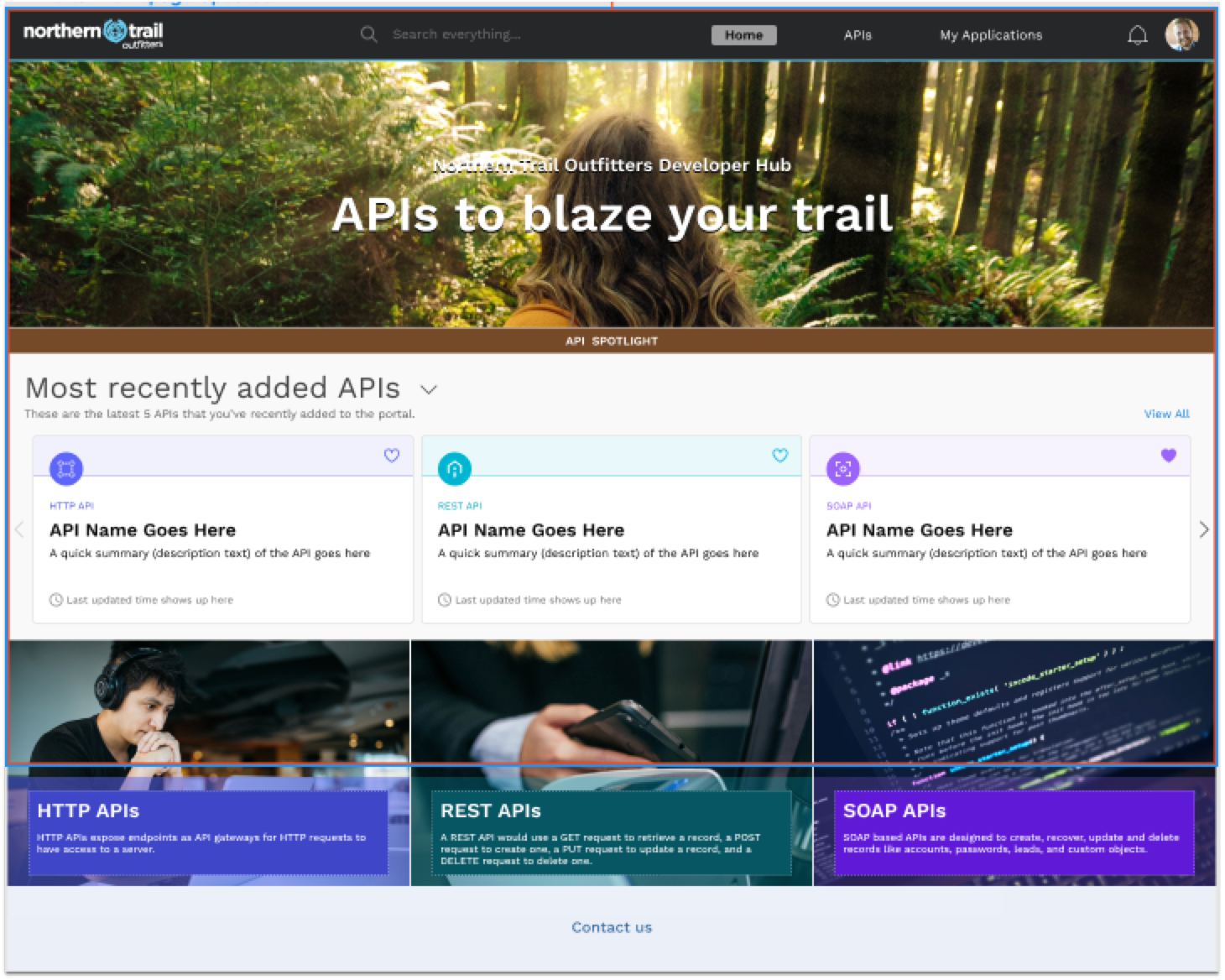Expand the Most recently added APIs dropdown
This screenshot has width=1225, height=980.
point(429,389)
